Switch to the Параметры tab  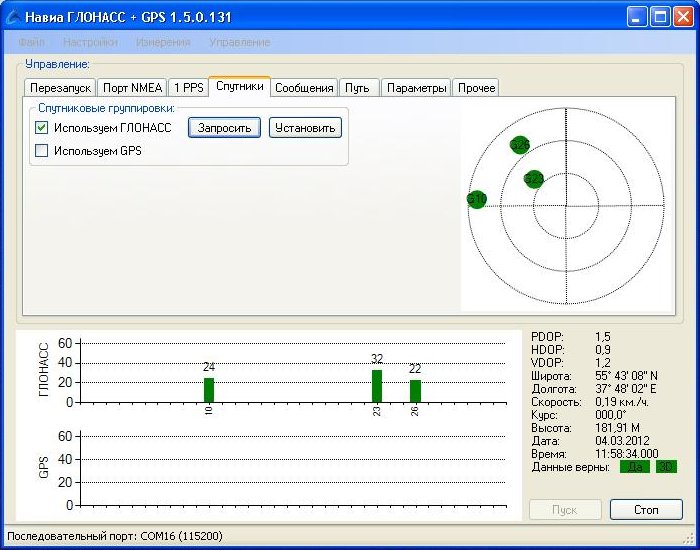pos(416,88)
